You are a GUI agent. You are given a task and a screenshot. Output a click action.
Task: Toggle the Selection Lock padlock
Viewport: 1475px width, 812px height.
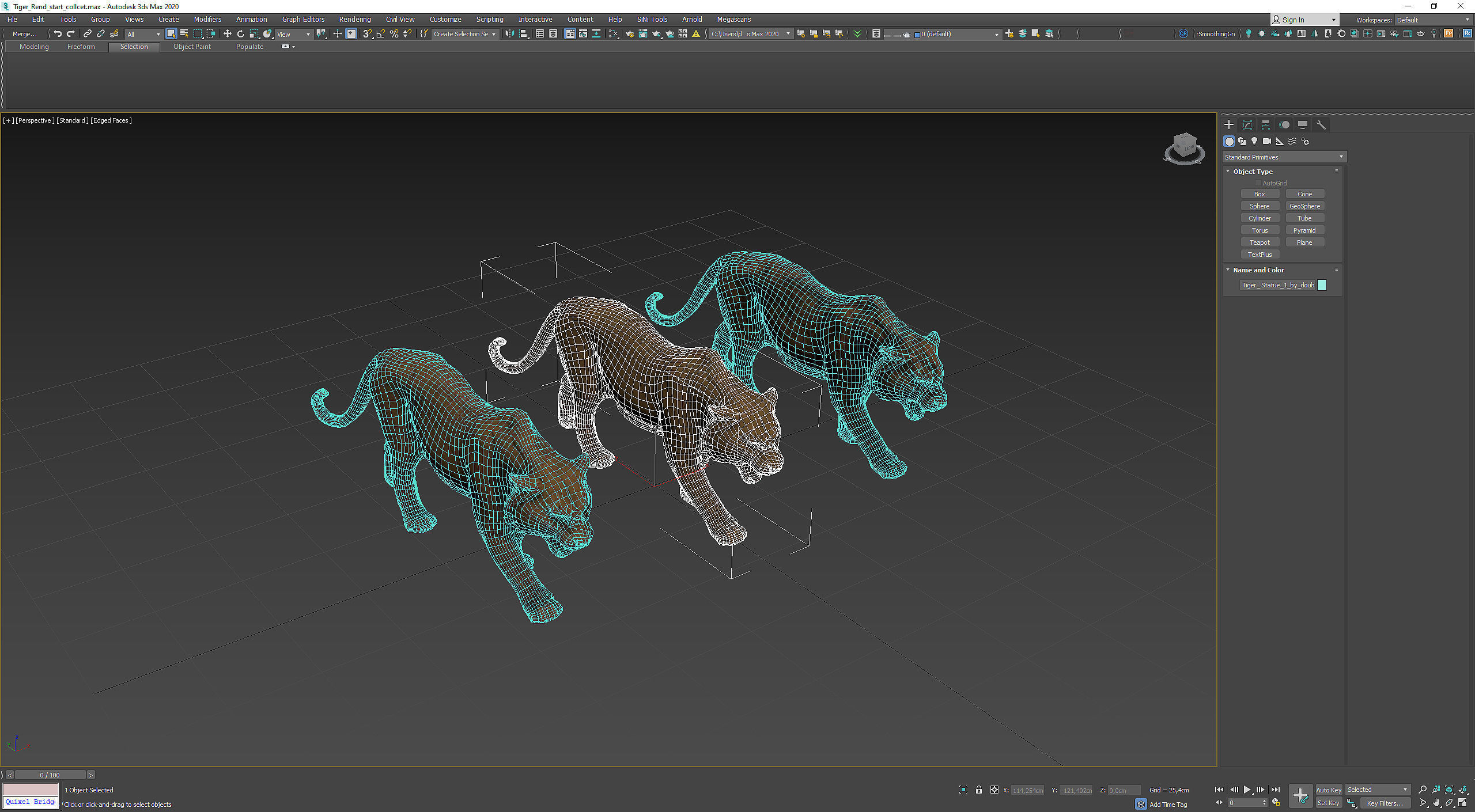[978, 790]
